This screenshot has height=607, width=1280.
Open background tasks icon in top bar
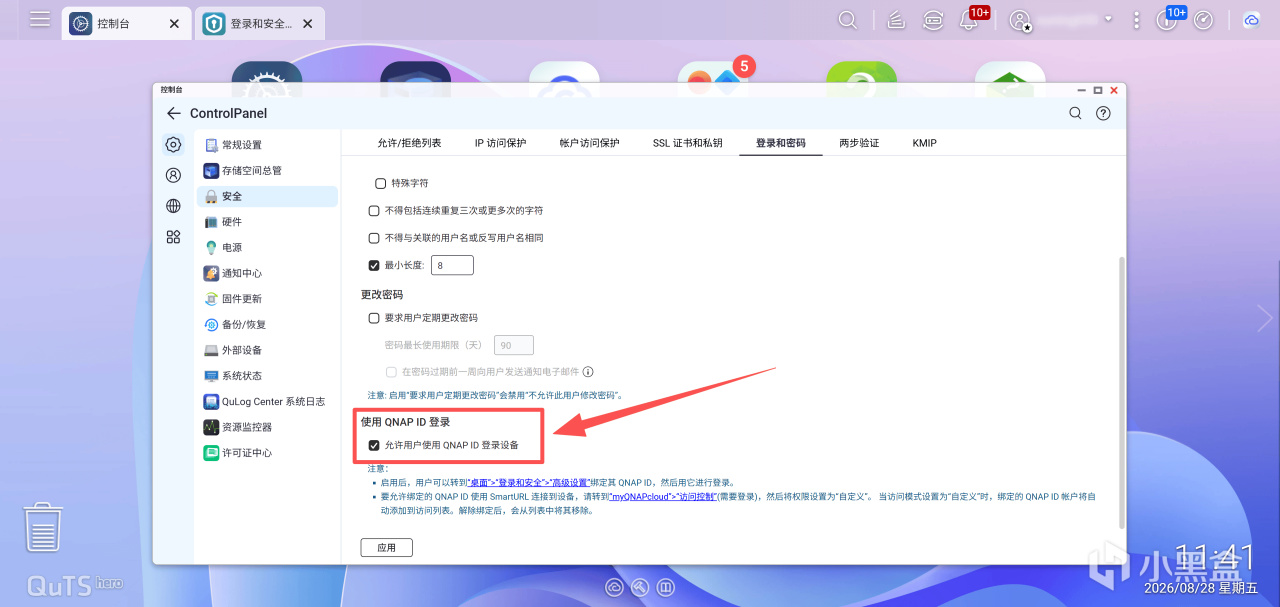pos(897,20)
